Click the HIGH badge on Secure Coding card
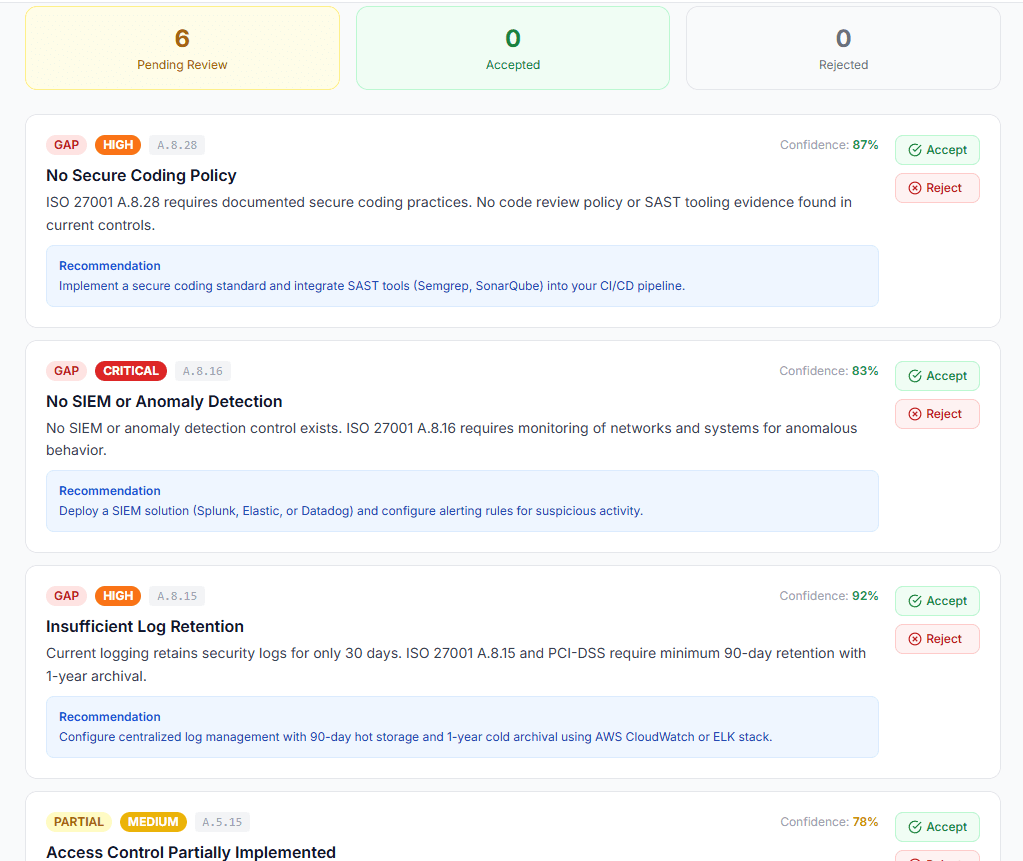The width and height of the screenshot is (1023, 861). click(118, 145)
